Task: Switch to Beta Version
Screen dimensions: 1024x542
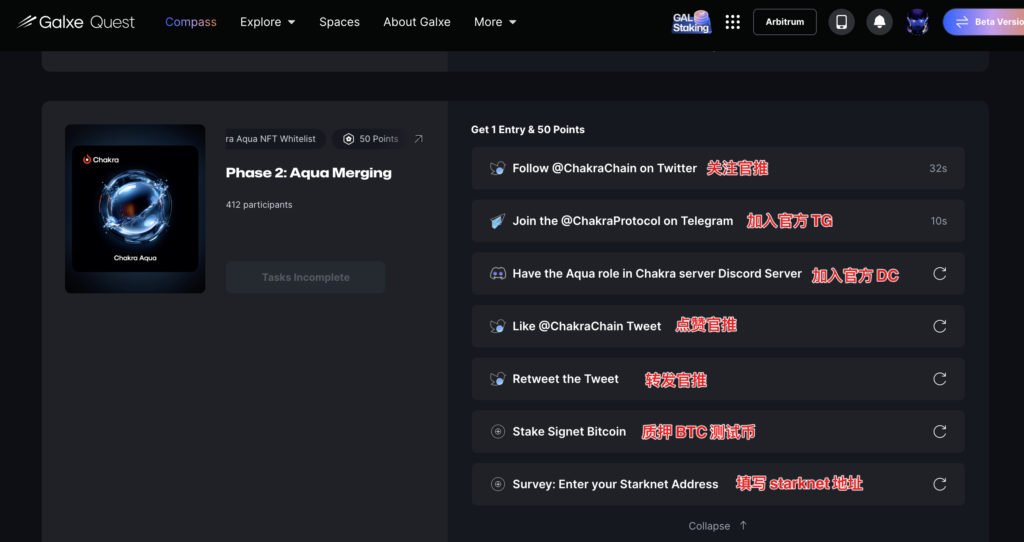Action: tap(985, 22)
